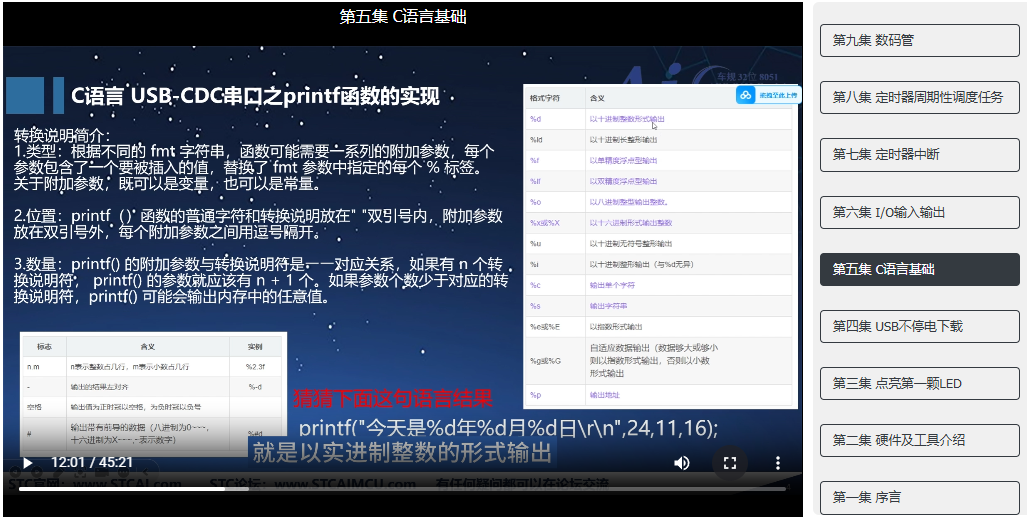Click the %s format link
Image resolution: width=1027 pixels, height=517 pixels.
[535, 306]
